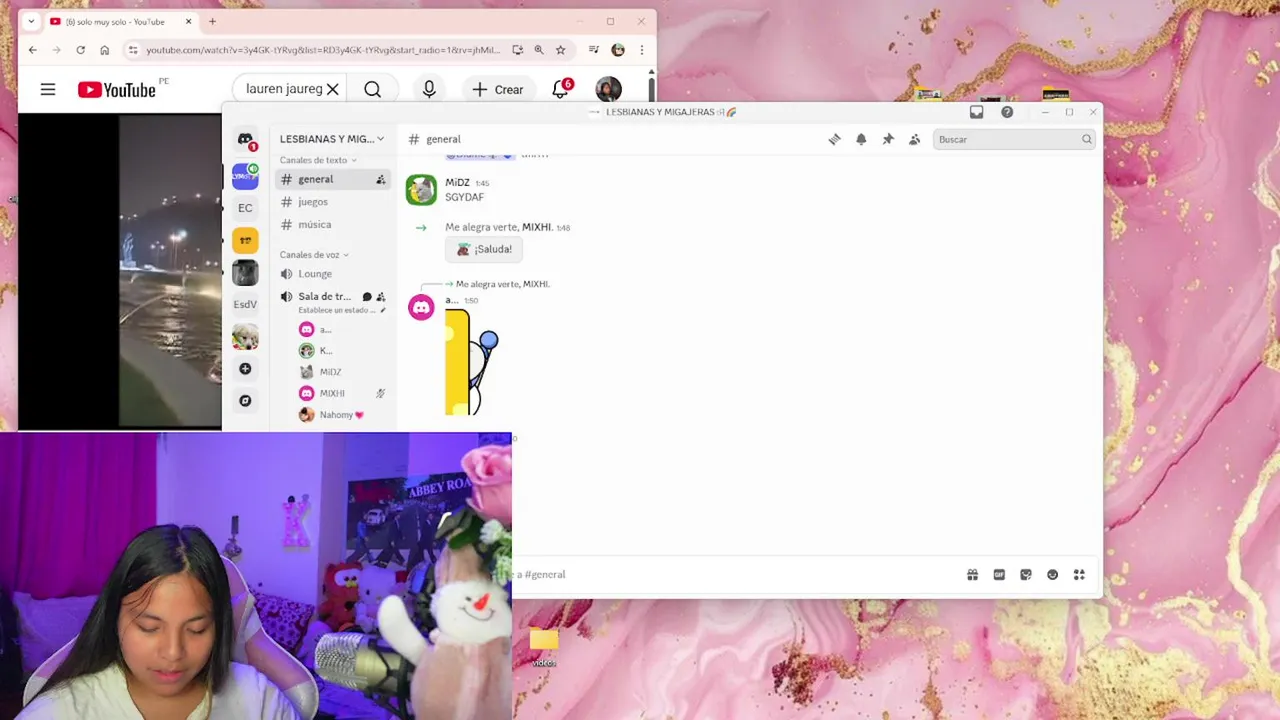Select the Sala de tr... voice channel
Image resolution: width=1280 pixels, height=720 pixels.
tap(324, 297)
